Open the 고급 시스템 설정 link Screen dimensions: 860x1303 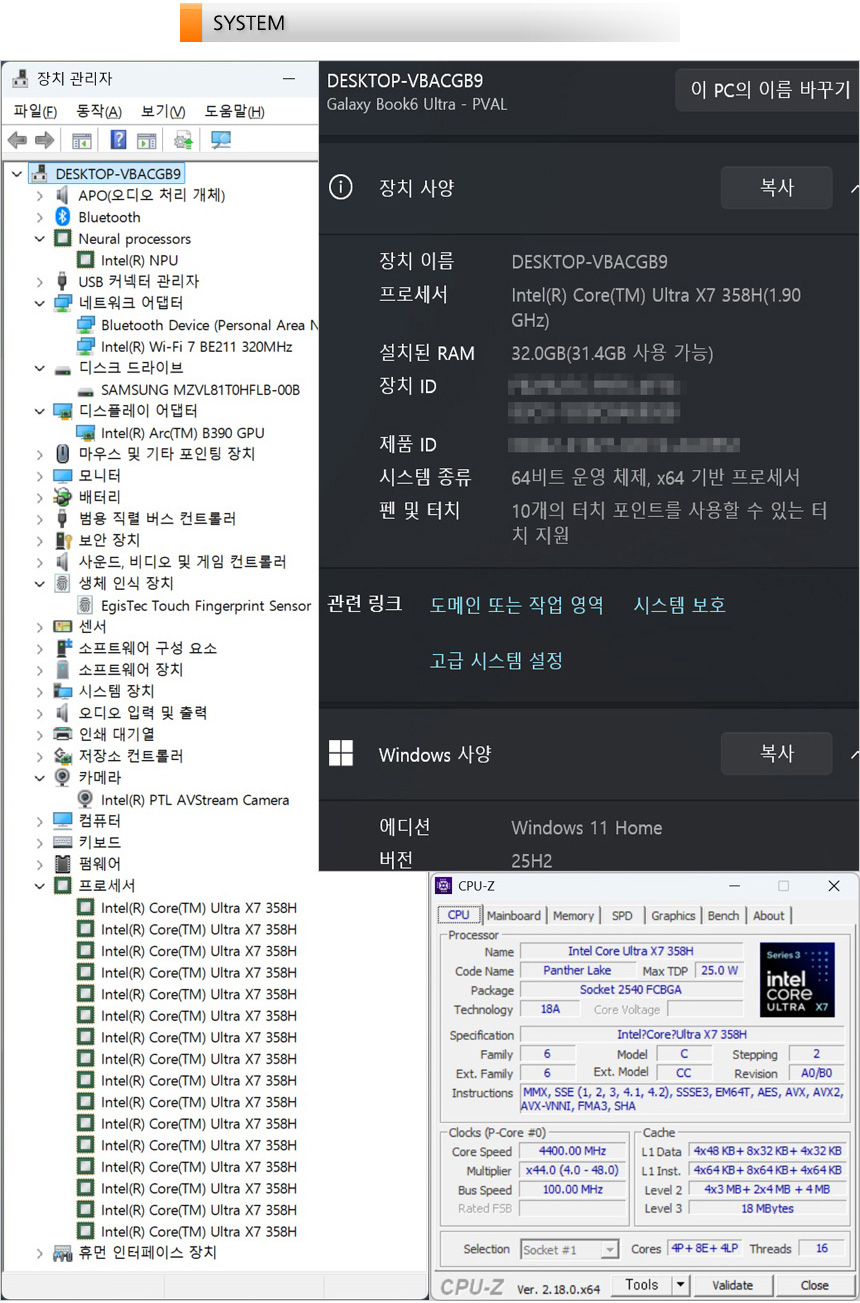(497, 661)
